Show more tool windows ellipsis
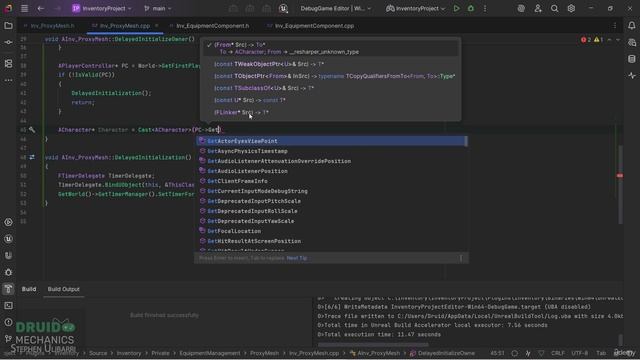 [x=8, y=80]
